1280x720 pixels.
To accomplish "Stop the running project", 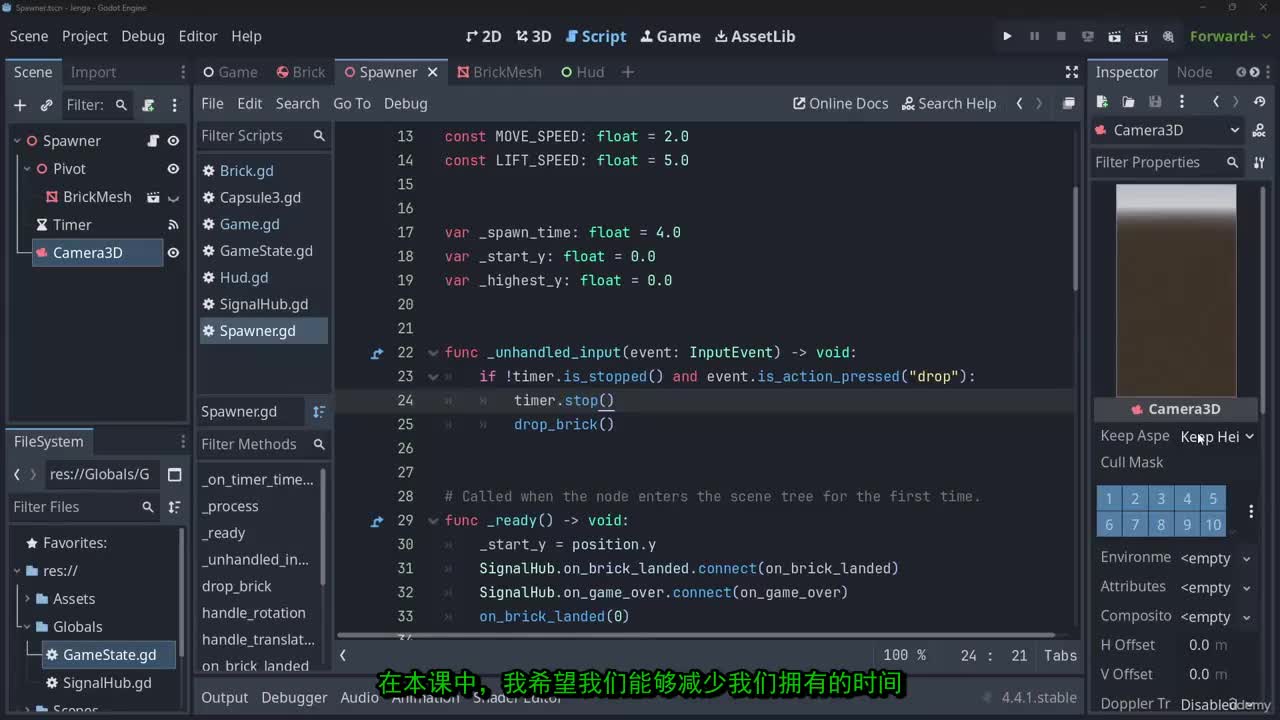I will 1061,36.
